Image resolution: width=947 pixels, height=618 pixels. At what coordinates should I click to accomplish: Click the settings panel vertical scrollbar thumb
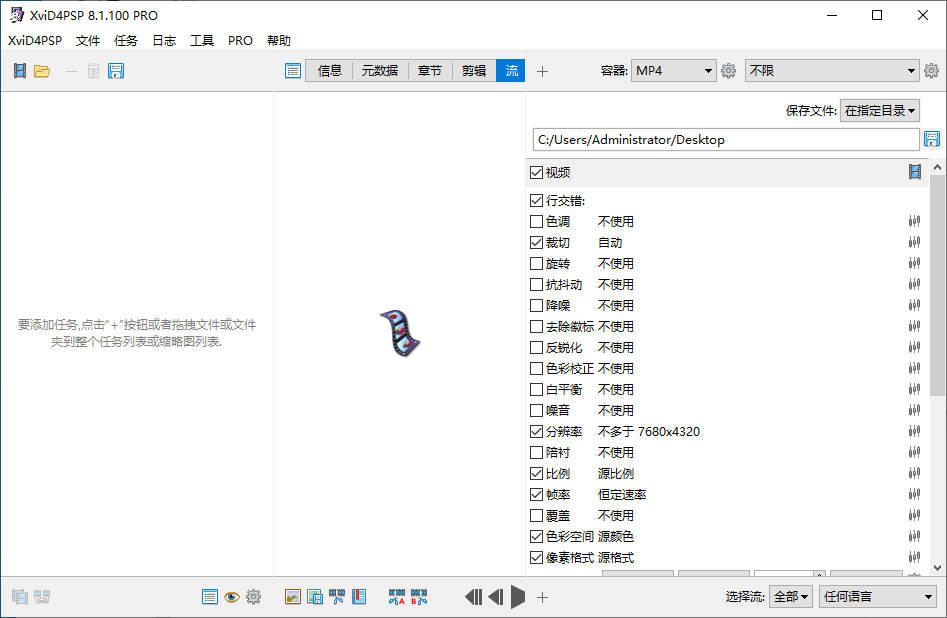tap(937, 285)
